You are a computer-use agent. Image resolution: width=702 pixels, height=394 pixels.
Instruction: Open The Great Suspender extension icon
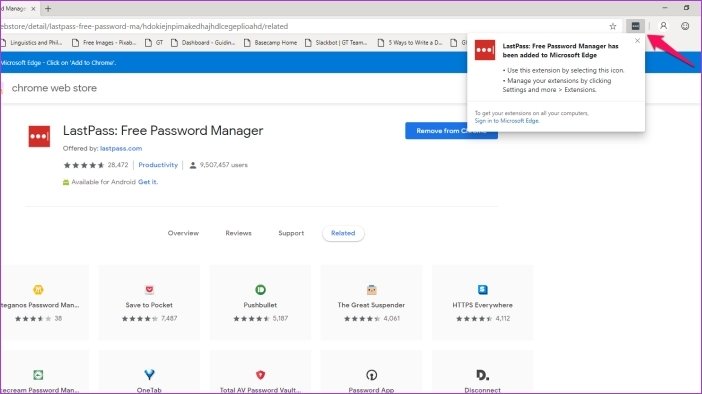(372, 290)
